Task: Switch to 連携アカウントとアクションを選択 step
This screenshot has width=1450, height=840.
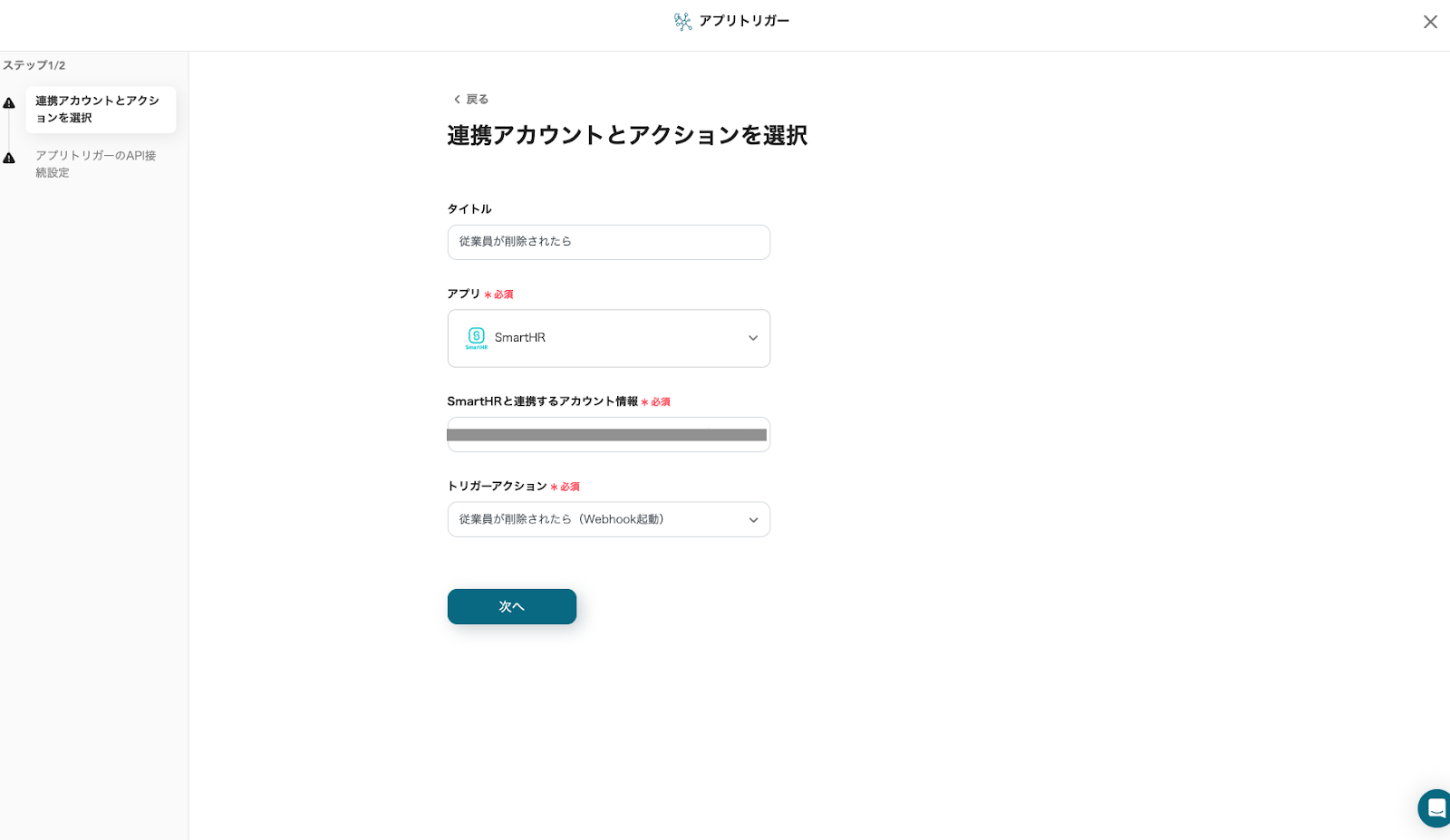Action: (100, 110)
